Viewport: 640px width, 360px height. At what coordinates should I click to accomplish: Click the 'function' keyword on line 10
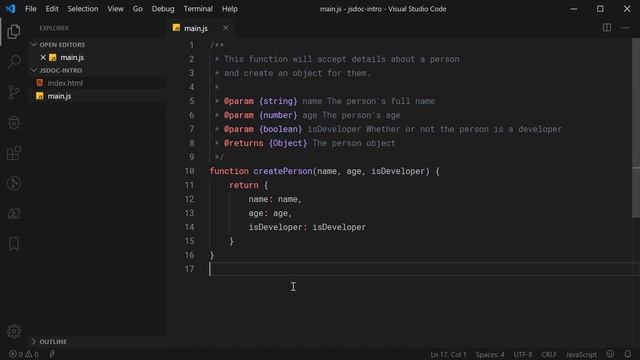tap(229, 171)
